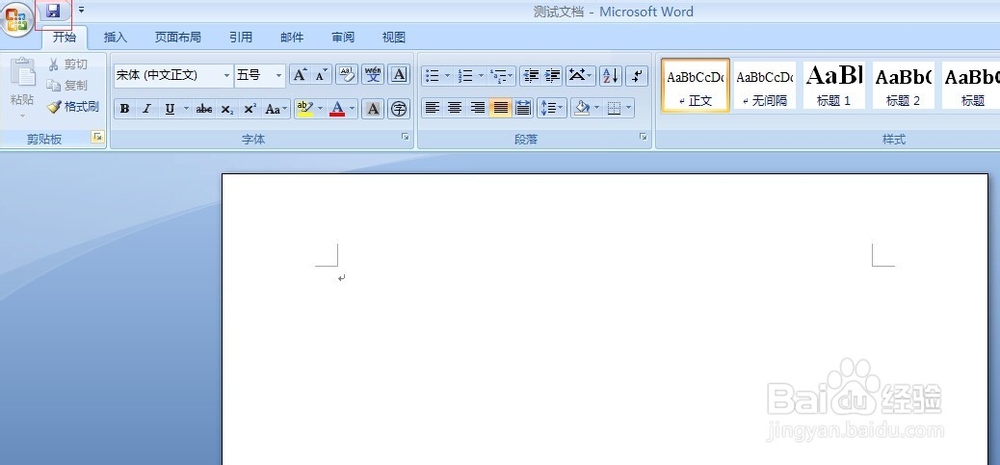Clear formatting with eraser icon

pyautogui.click(x=346, y=75)
